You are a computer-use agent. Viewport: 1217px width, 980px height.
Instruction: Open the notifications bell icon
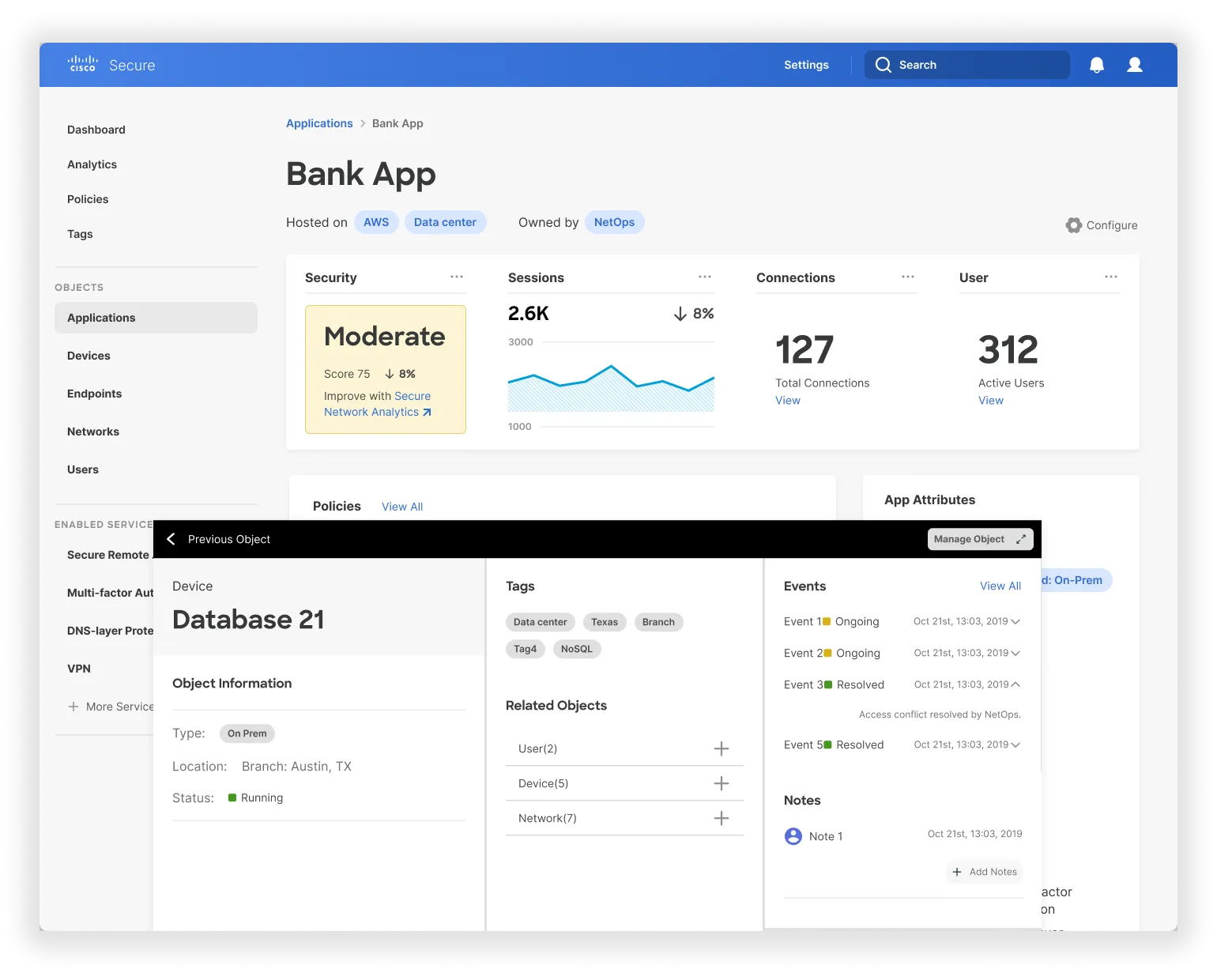(x=1097, y=65)
